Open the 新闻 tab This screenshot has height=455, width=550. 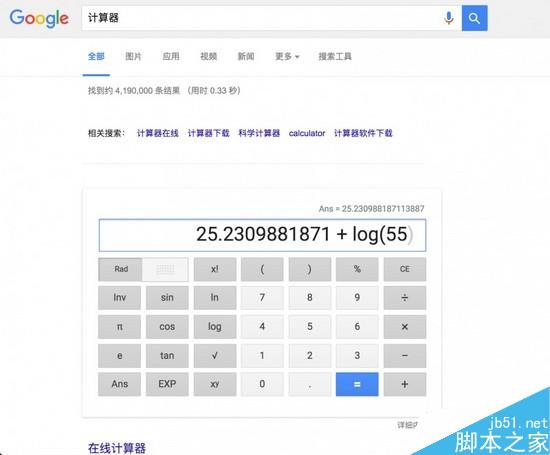[246, 56]
